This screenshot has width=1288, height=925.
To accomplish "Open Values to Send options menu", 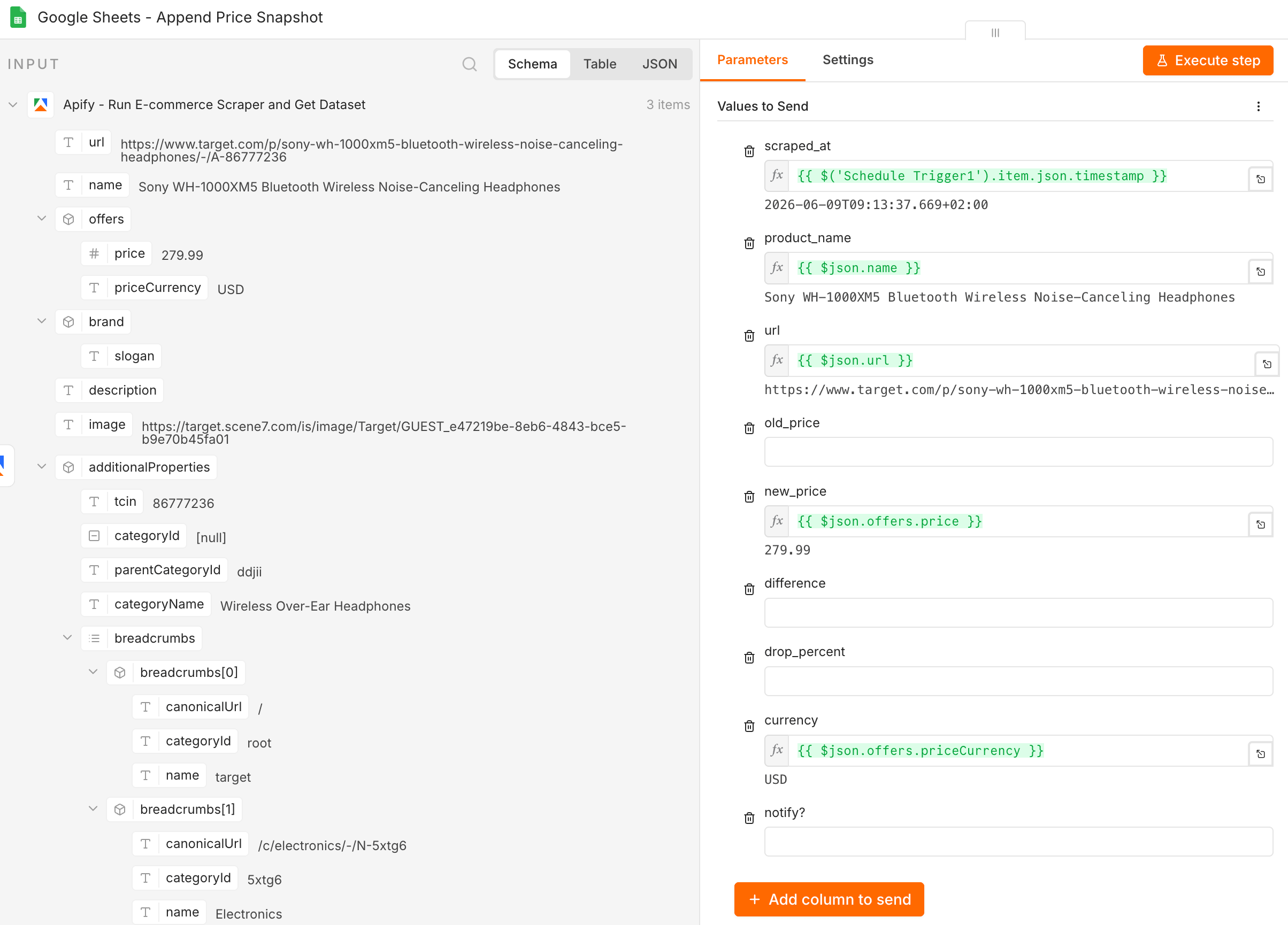I will pyautogui.click(x=1258, y=106).
